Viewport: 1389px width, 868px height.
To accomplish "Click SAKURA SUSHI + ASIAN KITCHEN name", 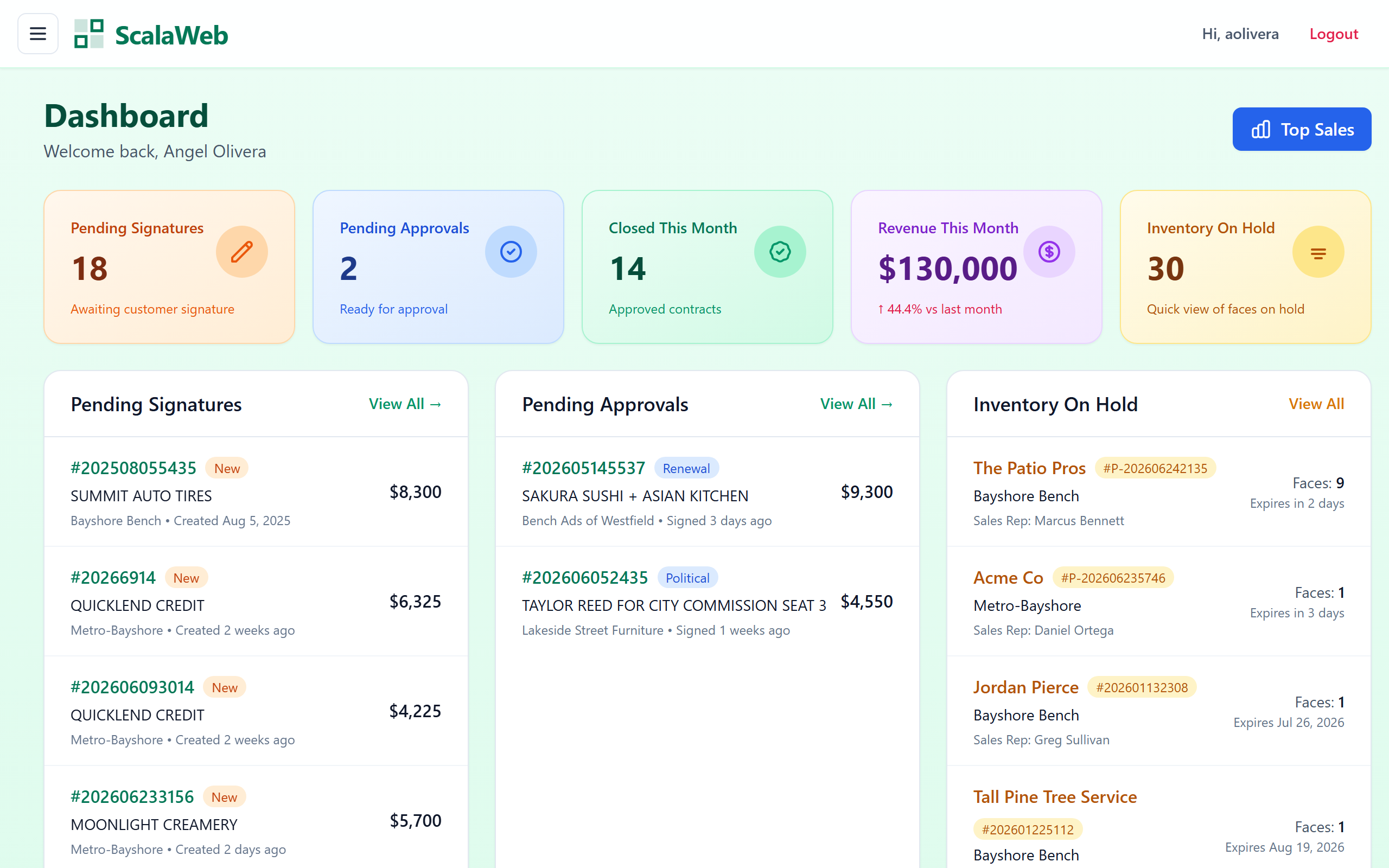I will tap(635, 496).
